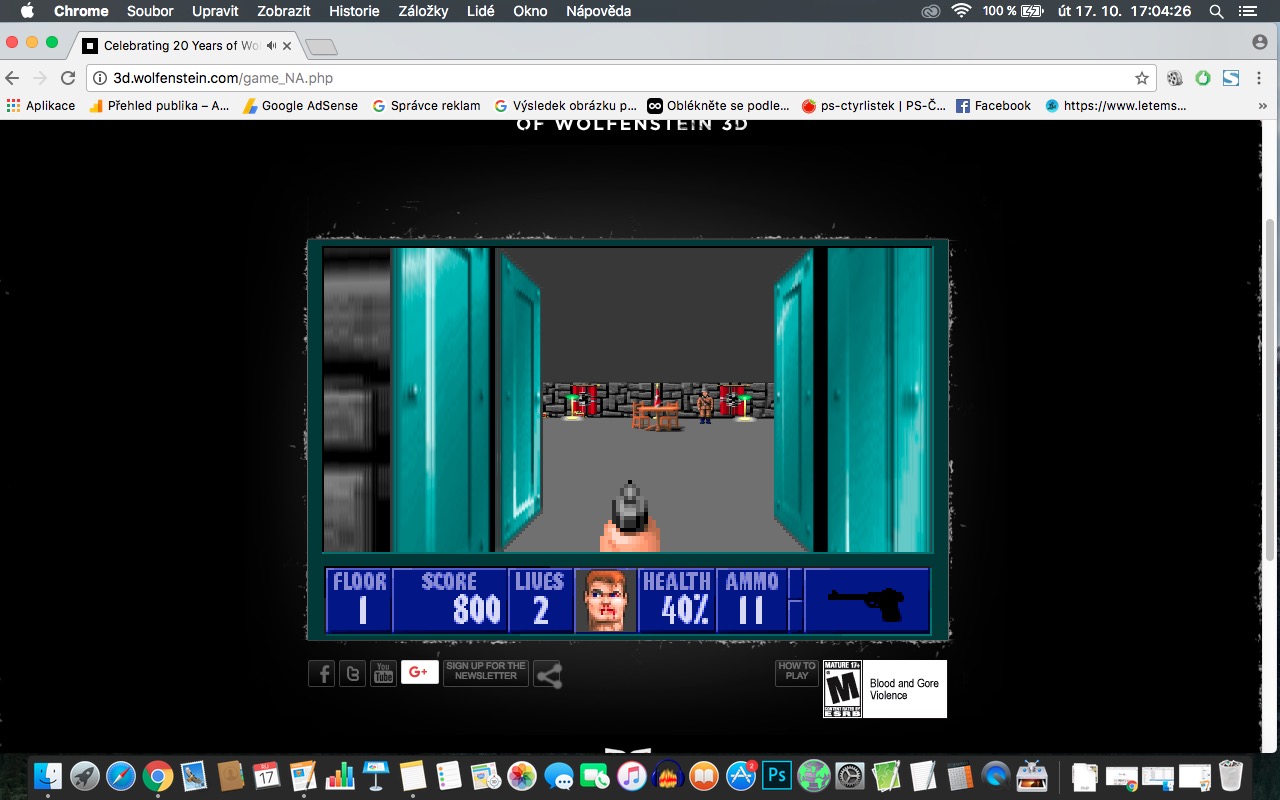Open the Facebook share icon below the game
Screen dimensions: 1280x800
[322, 673]
